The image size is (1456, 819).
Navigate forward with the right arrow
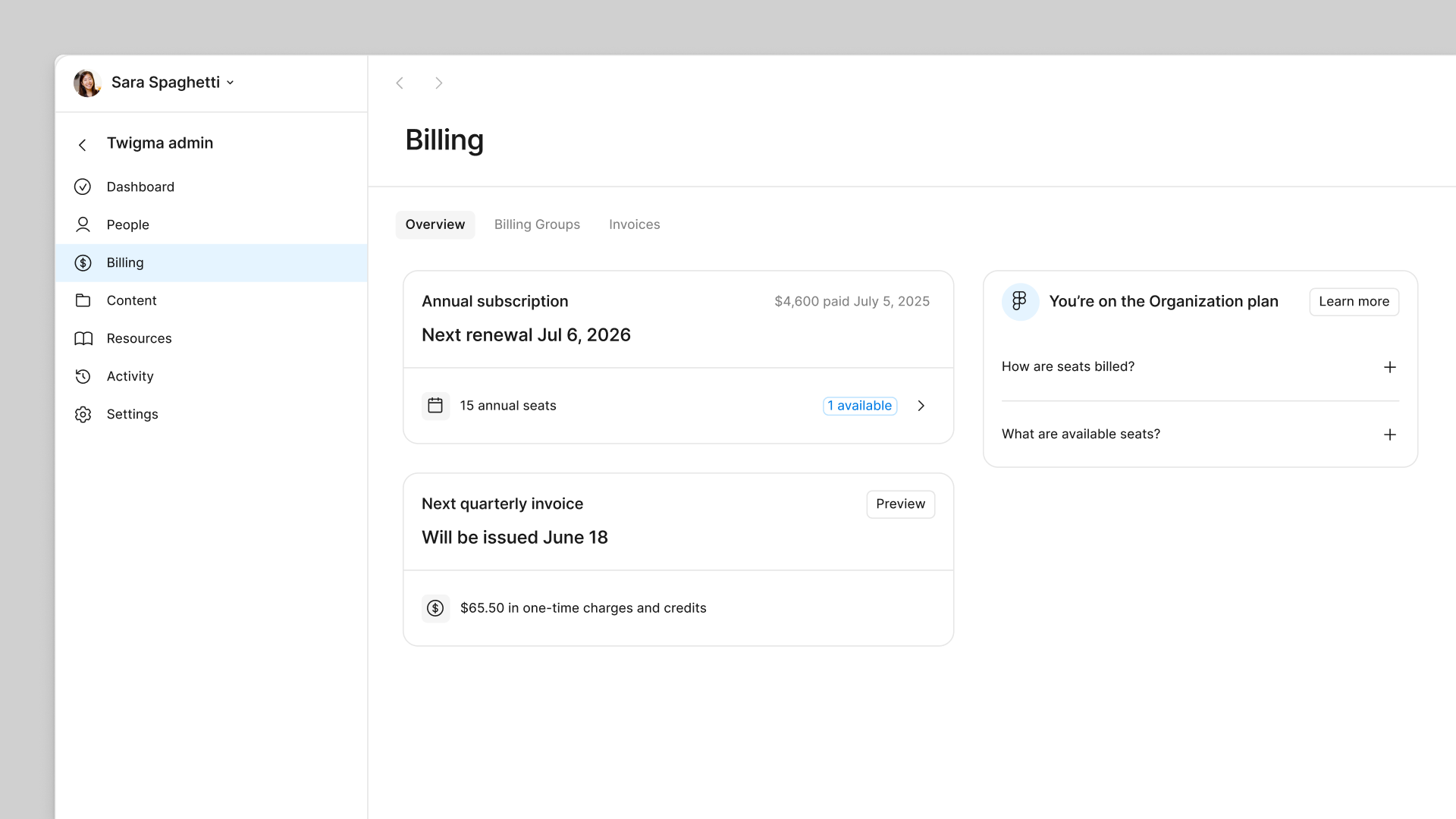point(438,83)
